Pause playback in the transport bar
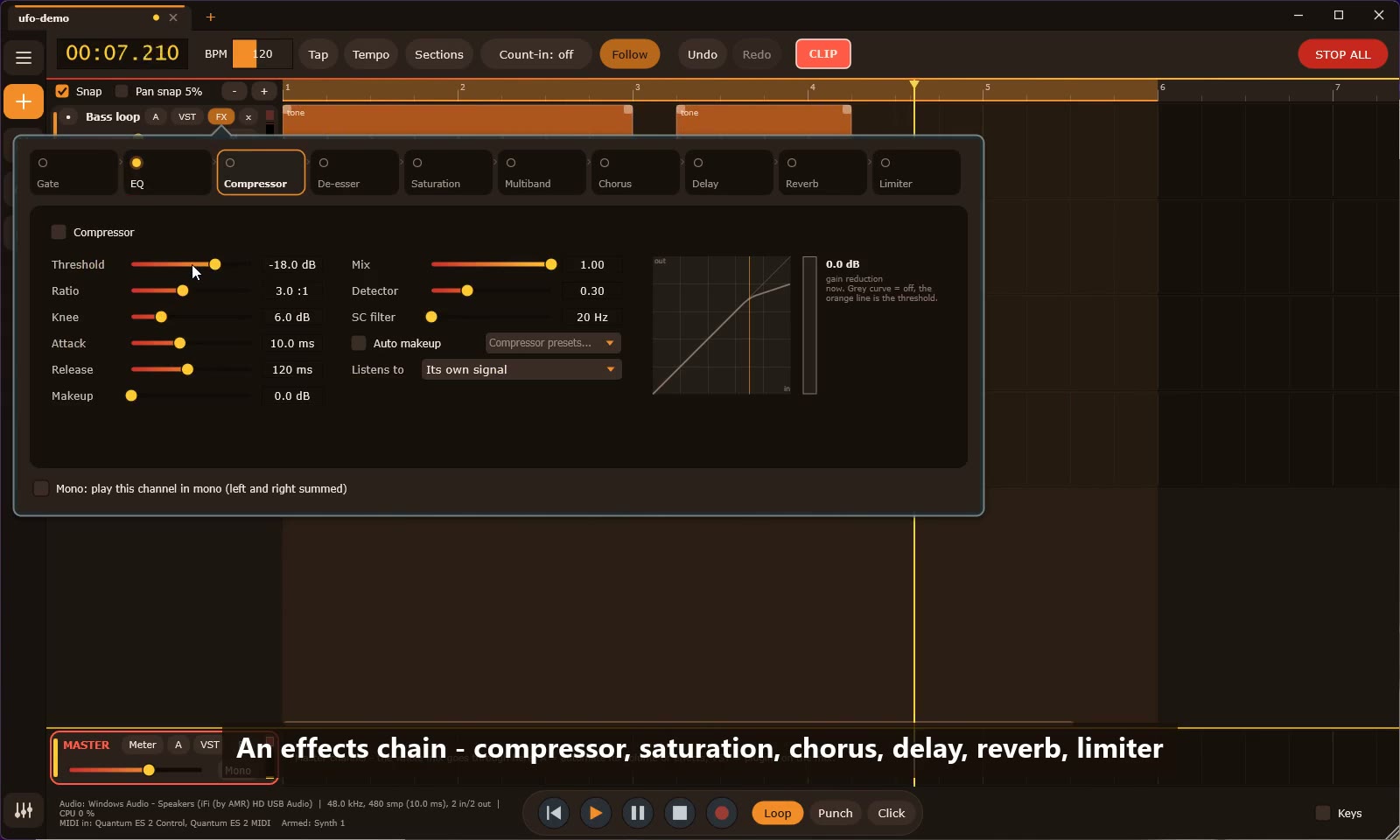This screenshot has height=840, width=1400. 638,813
